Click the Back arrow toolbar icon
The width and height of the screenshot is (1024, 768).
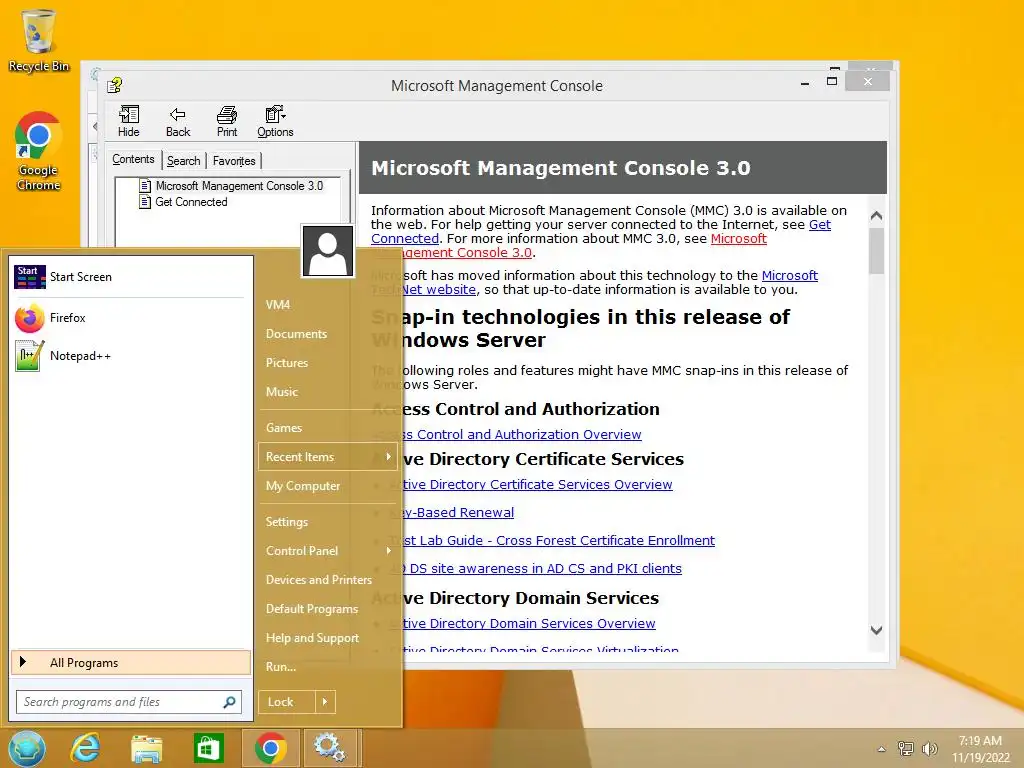178,121
